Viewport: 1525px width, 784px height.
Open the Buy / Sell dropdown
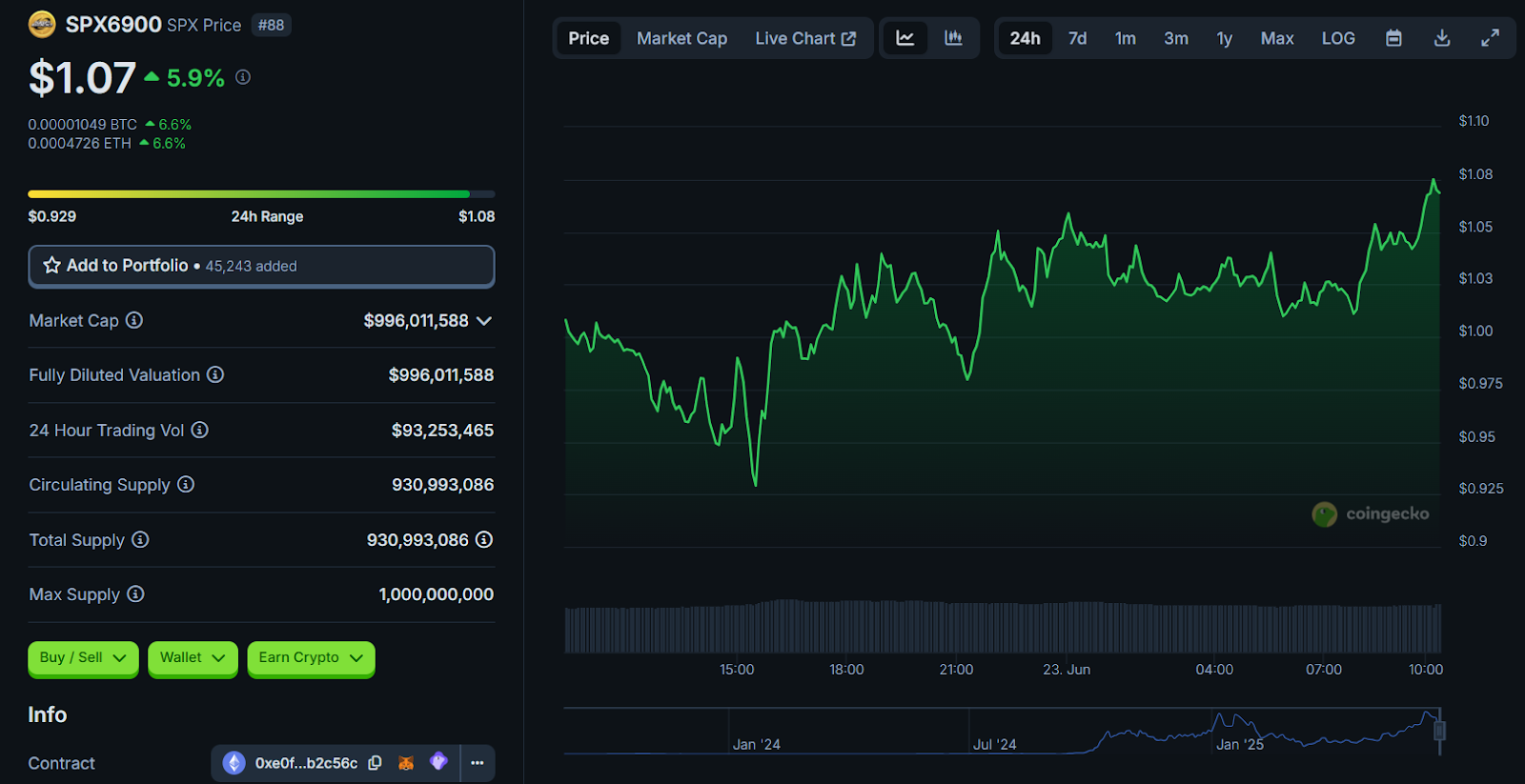[x=83, y=658]
